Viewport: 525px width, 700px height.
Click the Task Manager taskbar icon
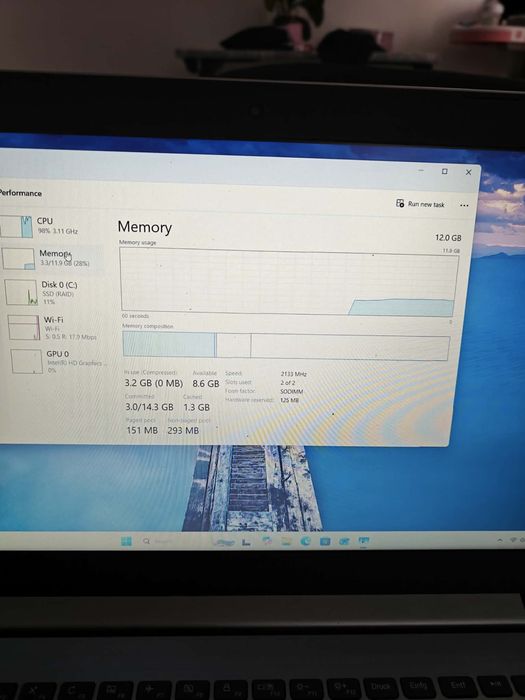pyautogui.click(x=364, y=541)
